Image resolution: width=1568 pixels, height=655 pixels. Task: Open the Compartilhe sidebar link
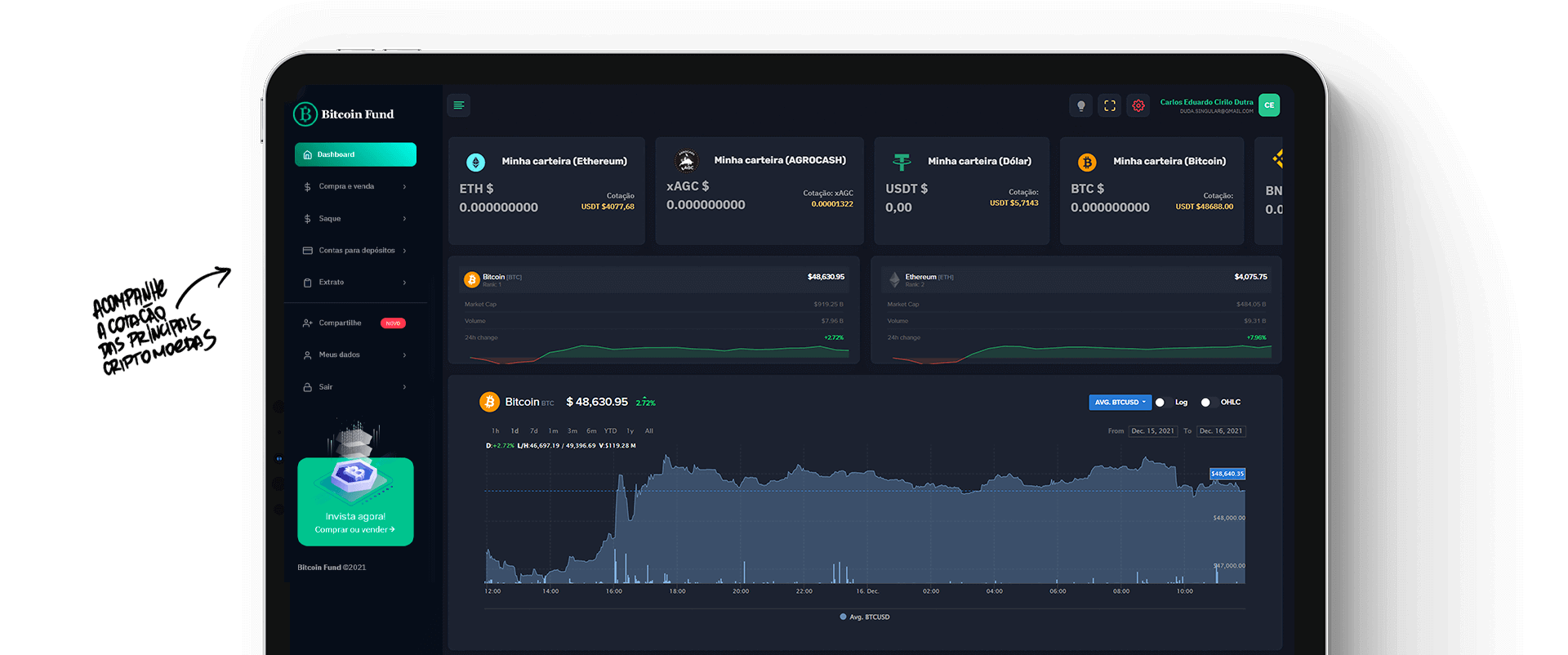tap(340, 323)
